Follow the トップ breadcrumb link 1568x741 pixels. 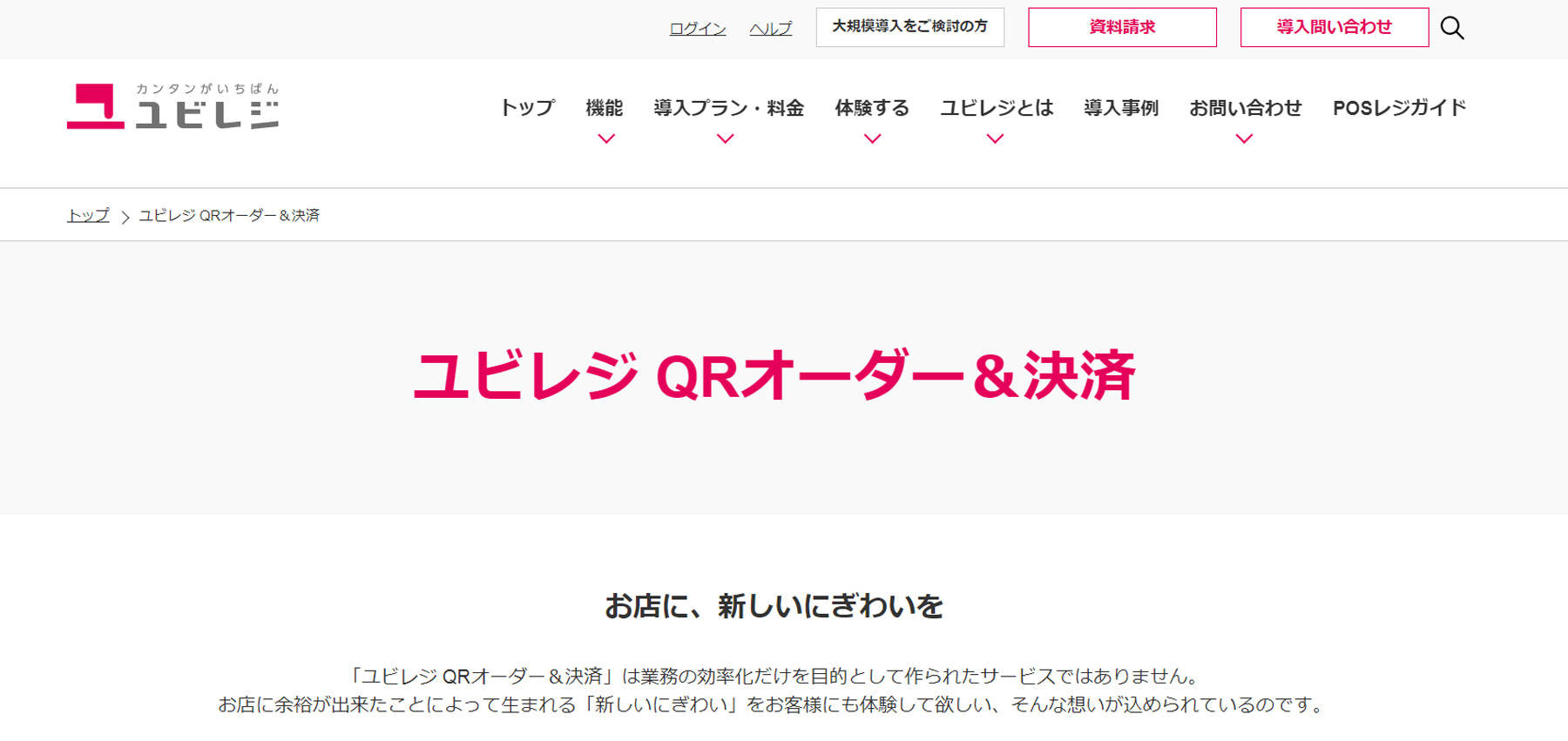pyautogui.click(x=89, y=215)
